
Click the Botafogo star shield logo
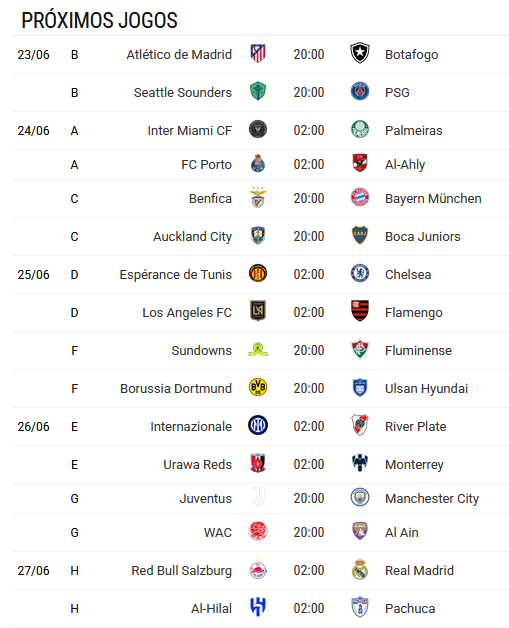(x=360, y=54)
